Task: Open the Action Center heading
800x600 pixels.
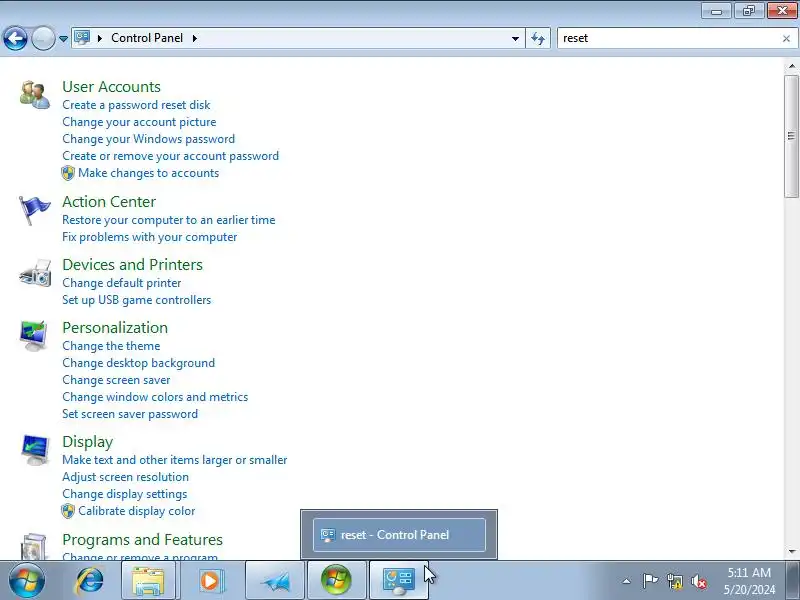Action: pos(109,202)
